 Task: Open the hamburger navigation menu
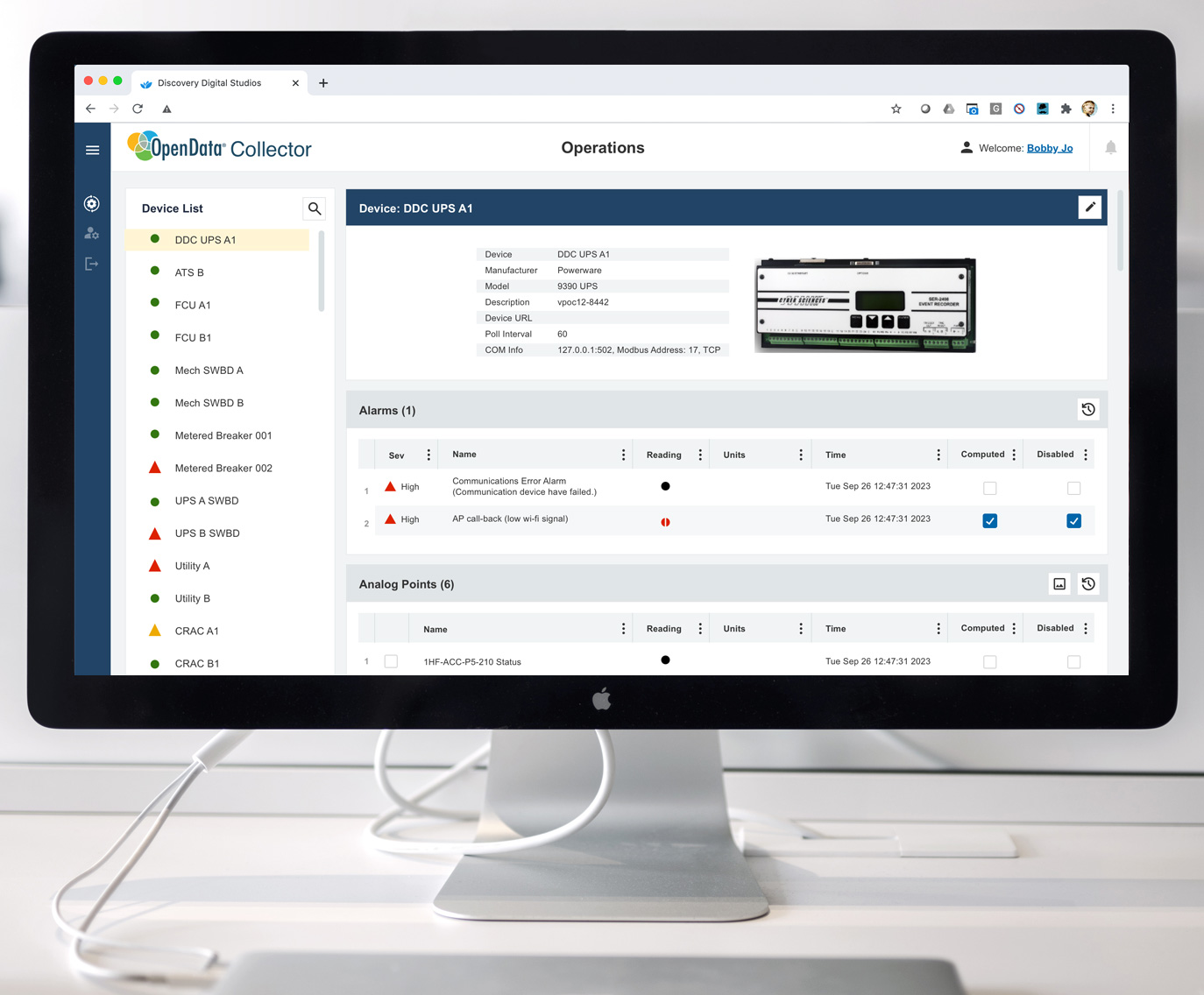click(x=92, y=150)
